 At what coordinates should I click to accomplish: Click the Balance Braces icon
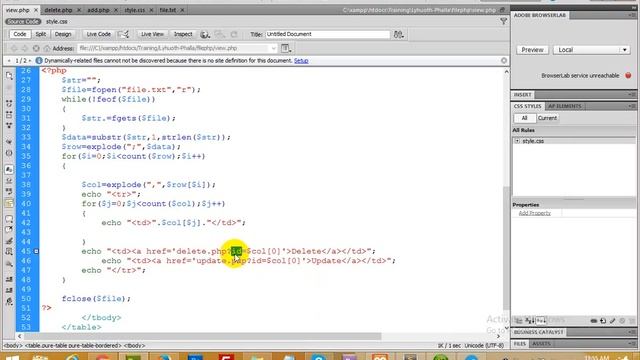9,153
